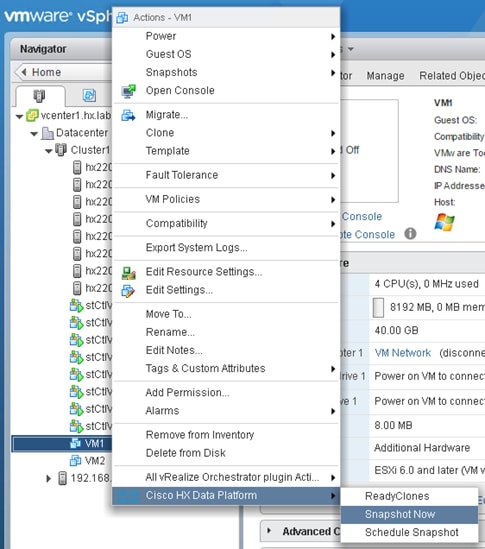This screenshot has width=485, height=549.
Task: Click the Windows guest OS logo
Action: [444, 222]
